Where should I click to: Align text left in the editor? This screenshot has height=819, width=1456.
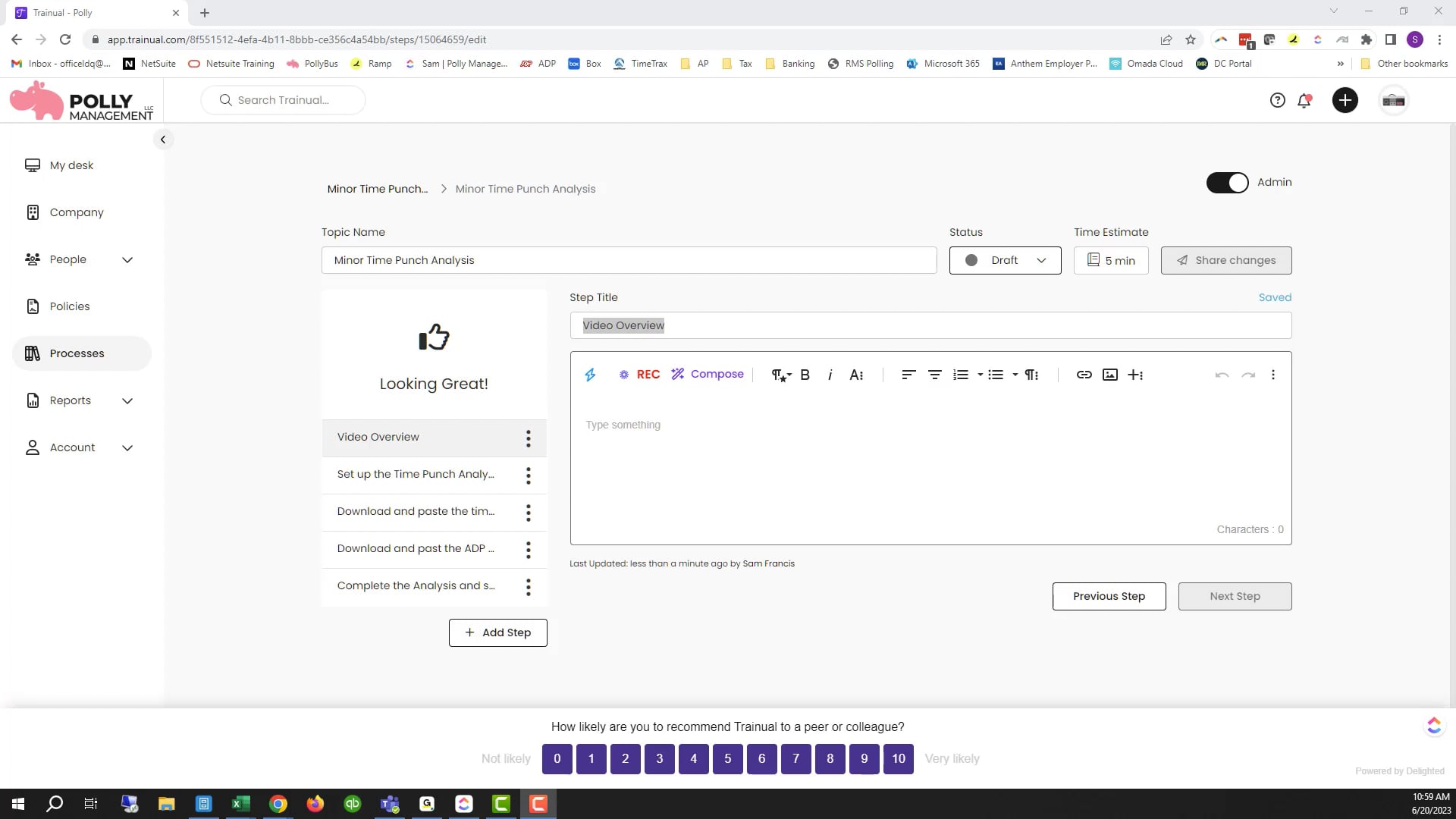908,375
